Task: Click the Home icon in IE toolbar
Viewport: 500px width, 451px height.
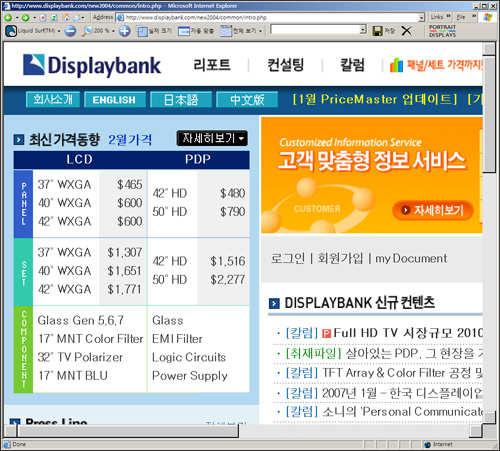Action: 66,17
